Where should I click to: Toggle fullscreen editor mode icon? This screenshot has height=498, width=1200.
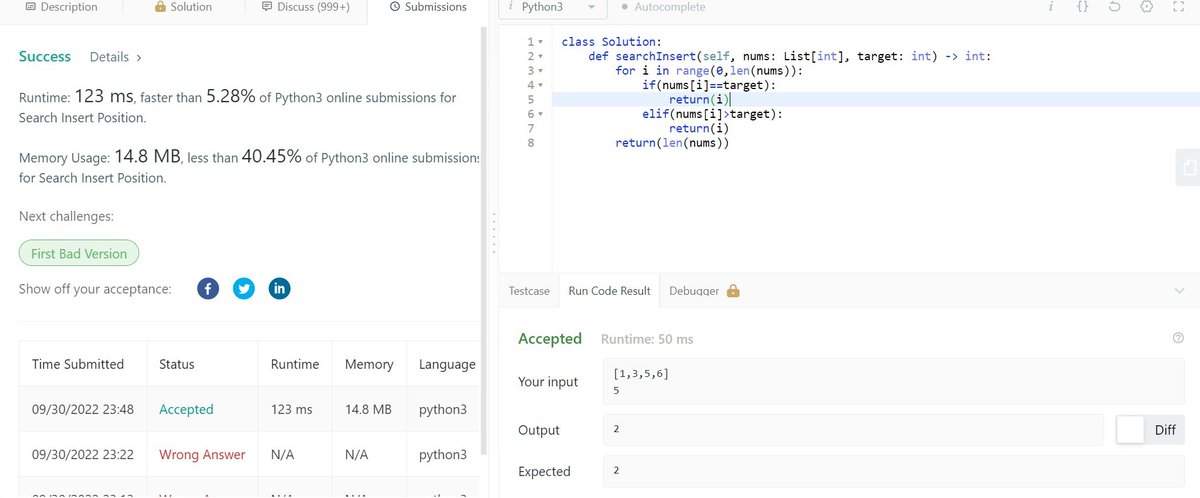click(1178, 7)
